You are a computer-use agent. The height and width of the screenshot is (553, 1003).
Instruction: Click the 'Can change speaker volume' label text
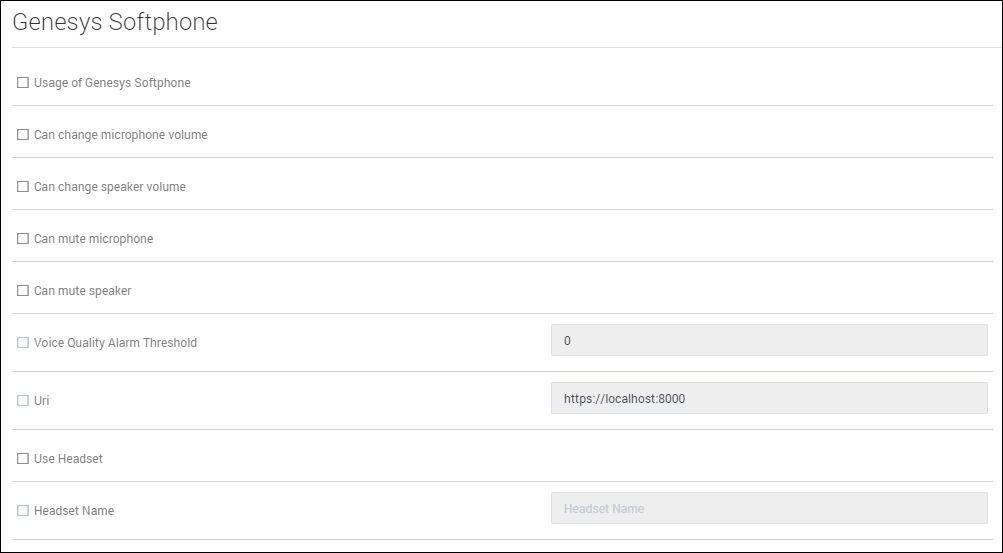tap(110, 187)
